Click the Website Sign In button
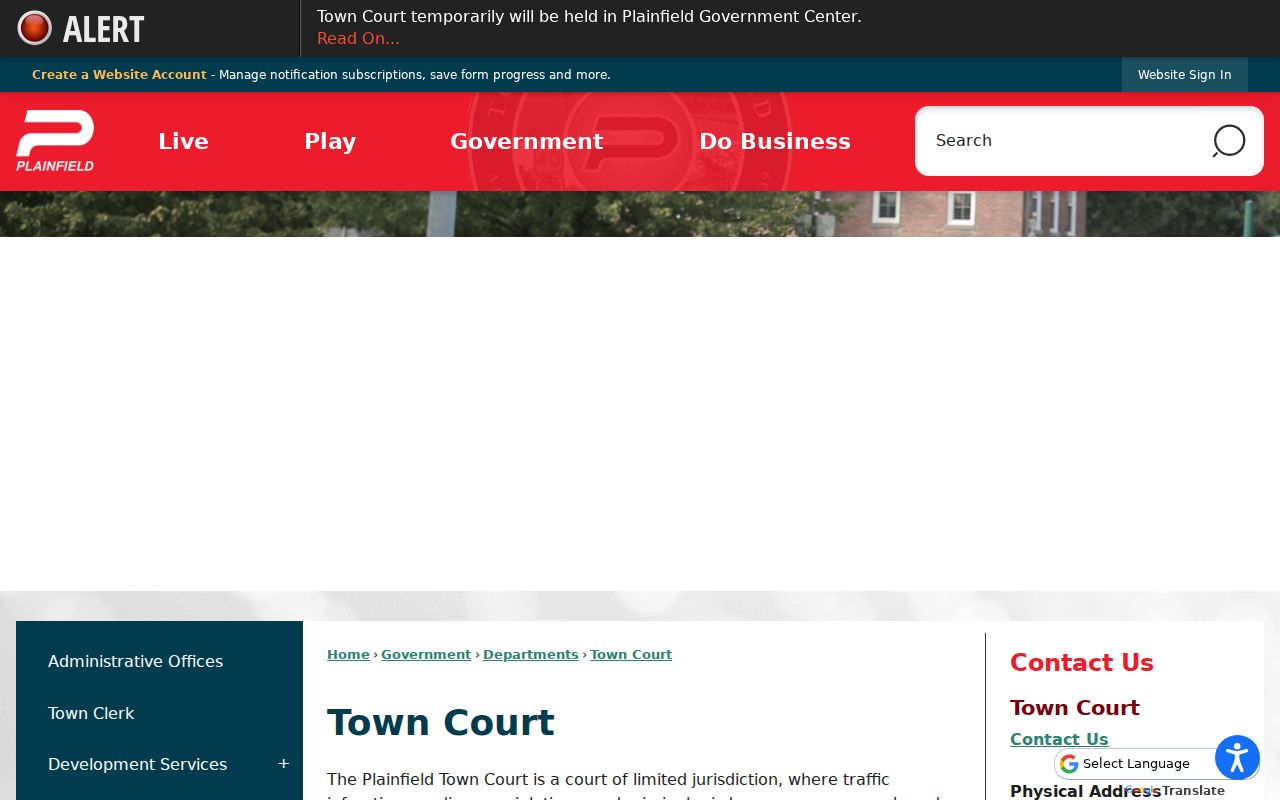The width and height of the screenshot is (1280, 800). 1185,75
